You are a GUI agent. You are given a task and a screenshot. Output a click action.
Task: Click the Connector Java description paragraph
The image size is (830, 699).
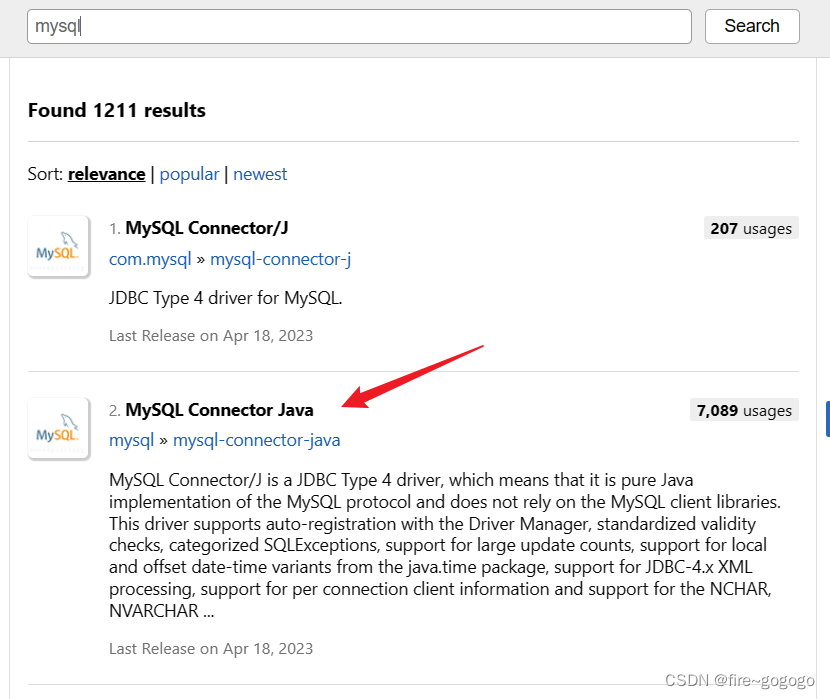[445, 545]
